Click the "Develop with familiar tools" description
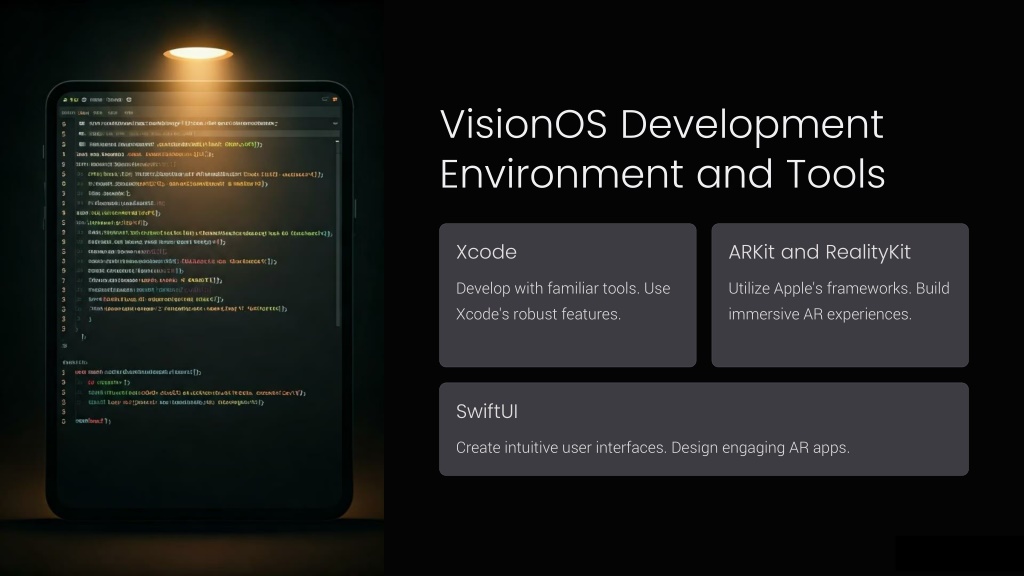1024x576 pixels. pyautogui.click(x=563, y=301)
